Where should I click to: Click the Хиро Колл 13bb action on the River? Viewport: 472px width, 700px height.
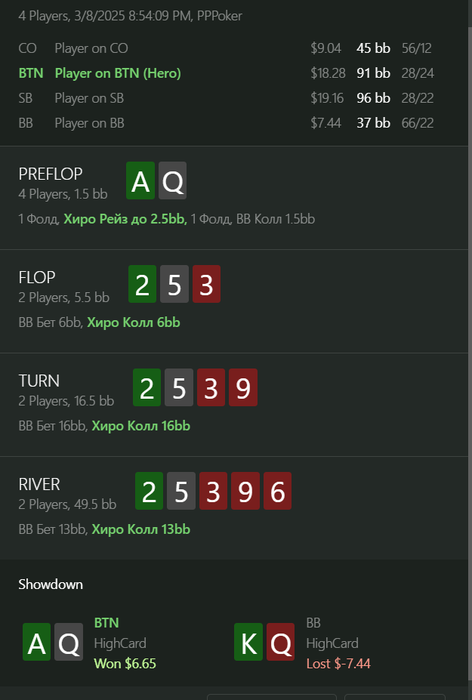[141, 529]
